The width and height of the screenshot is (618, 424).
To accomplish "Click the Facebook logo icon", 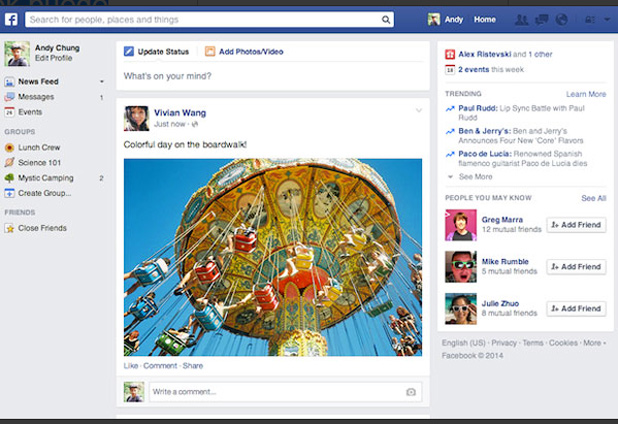I will coord(11,19).
